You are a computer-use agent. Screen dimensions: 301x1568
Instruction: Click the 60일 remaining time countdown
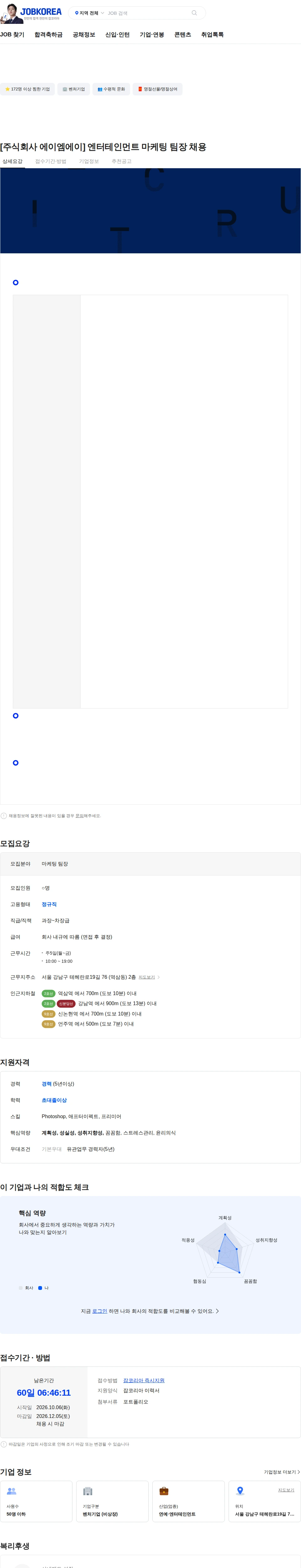click(x=44, y=1393)
